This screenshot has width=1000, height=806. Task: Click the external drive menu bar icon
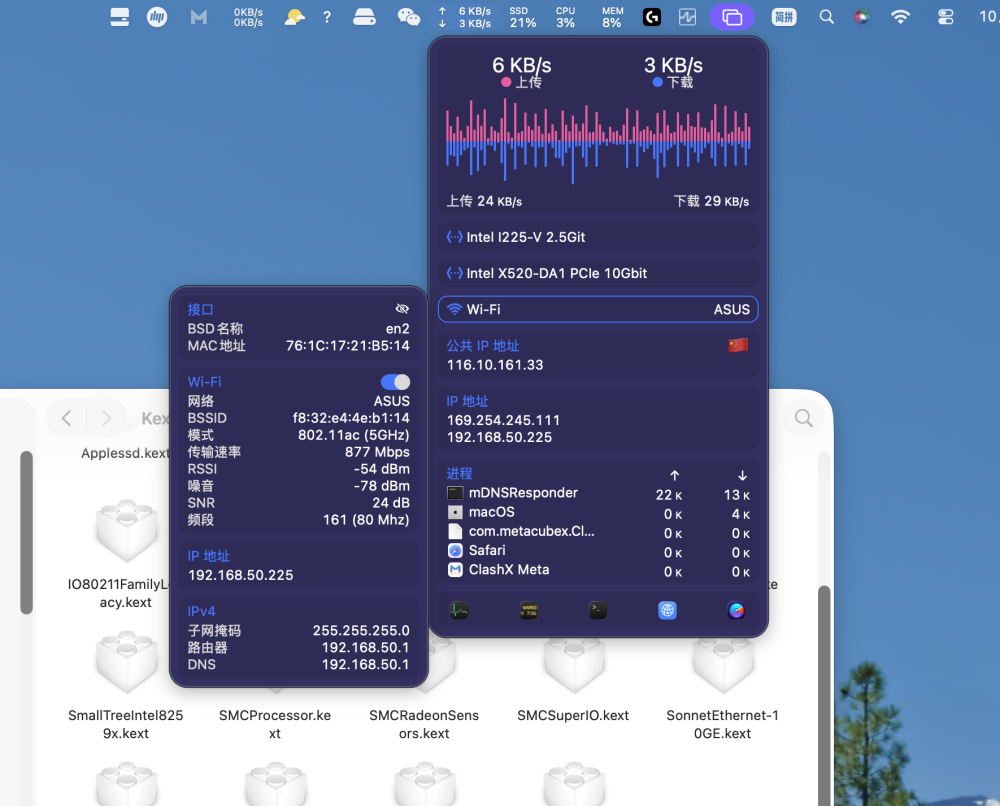(364, 17)
